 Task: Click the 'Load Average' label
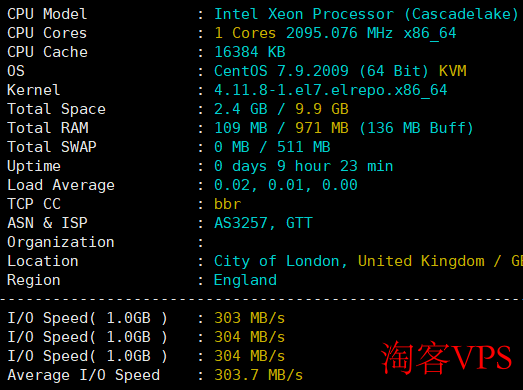pyautogui.click(x=61, y=185)
